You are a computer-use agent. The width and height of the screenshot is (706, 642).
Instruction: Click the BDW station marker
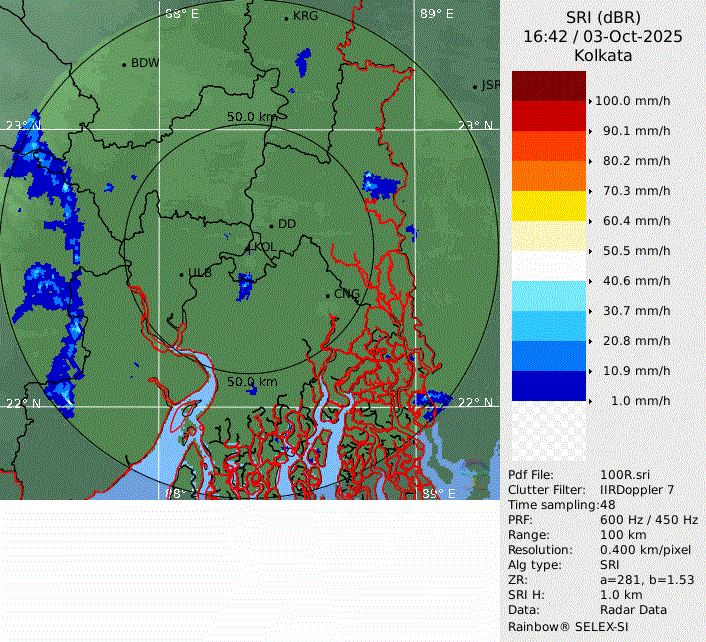click(x=124, y=64)
